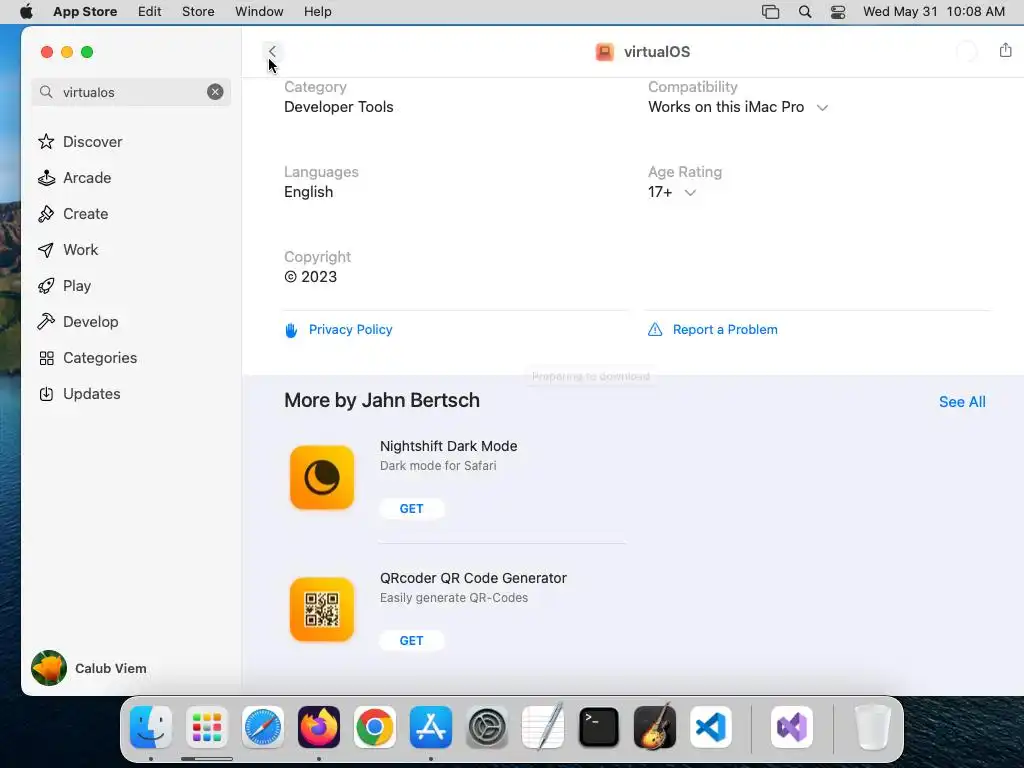1024x768 pixels.
Task: Show the date and time panel
Action: point(934,12)
